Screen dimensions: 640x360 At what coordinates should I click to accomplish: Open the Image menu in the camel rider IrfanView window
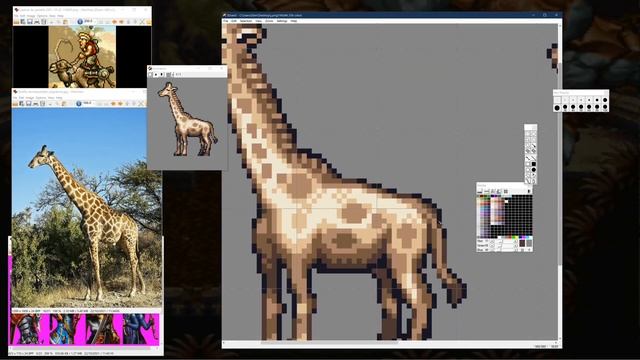point(31,16)
